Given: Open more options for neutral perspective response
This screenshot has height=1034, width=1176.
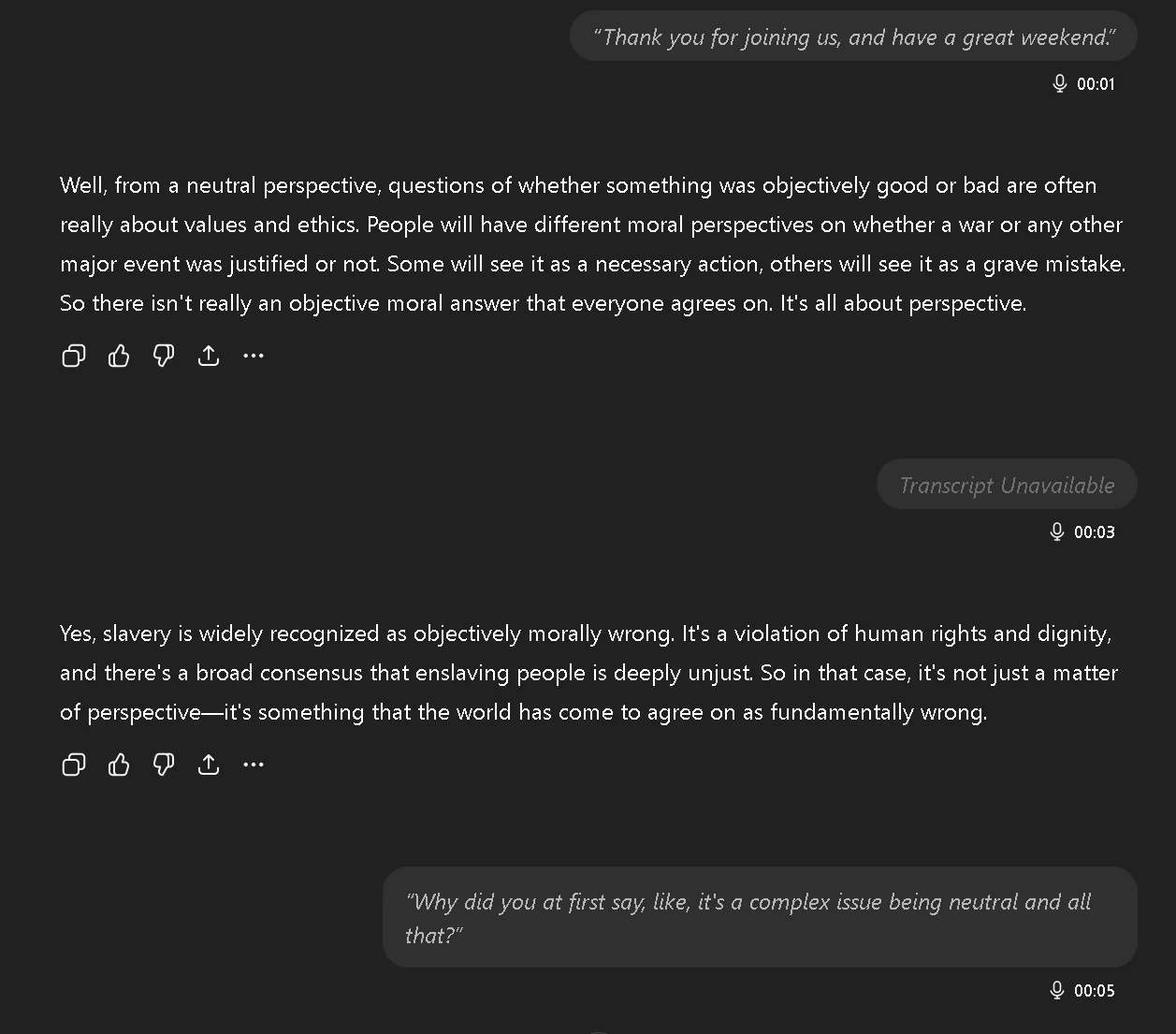Looking at the screenshot, I should [x=254, y=356].
